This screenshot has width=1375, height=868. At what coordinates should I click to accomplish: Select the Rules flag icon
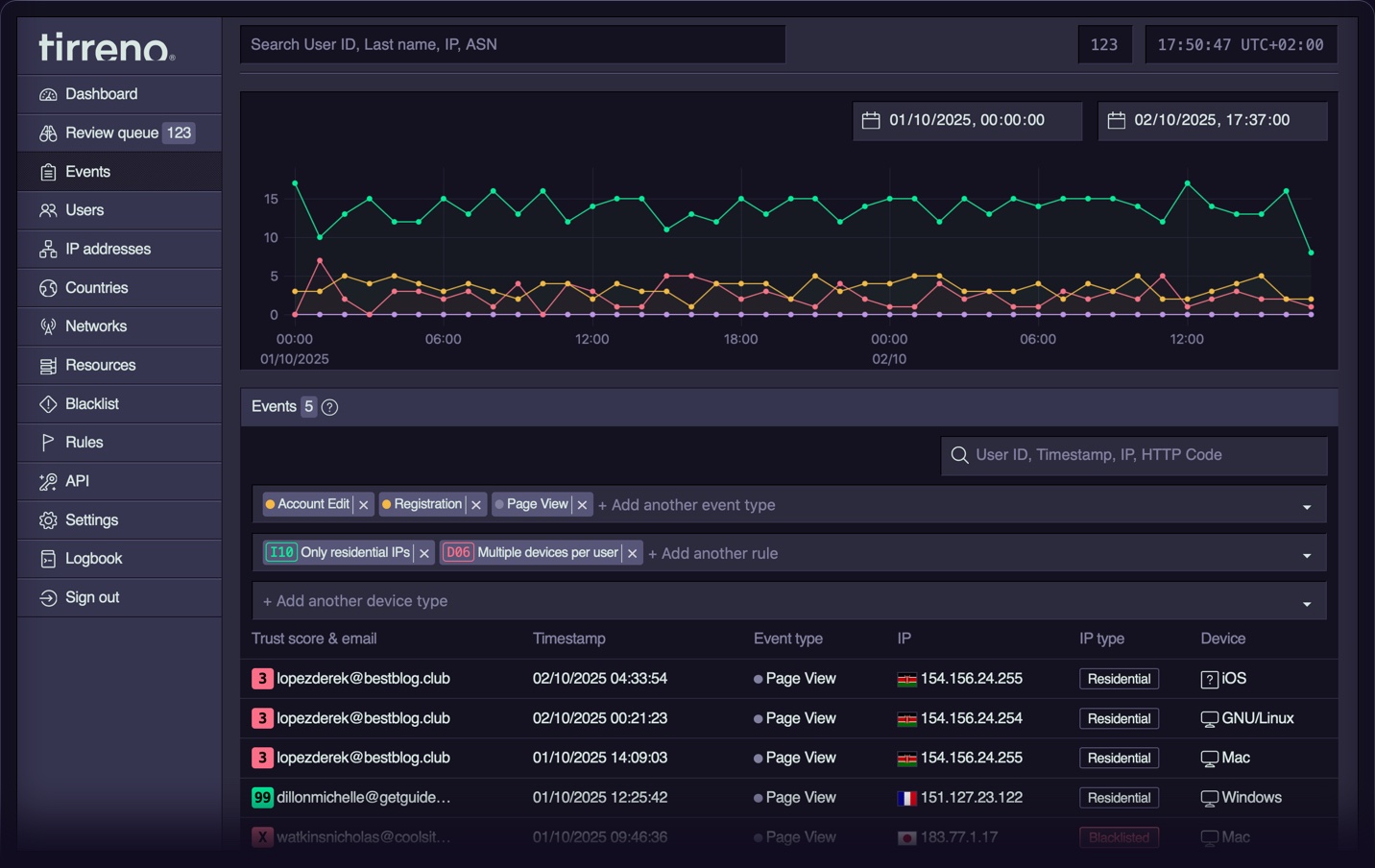48,442
